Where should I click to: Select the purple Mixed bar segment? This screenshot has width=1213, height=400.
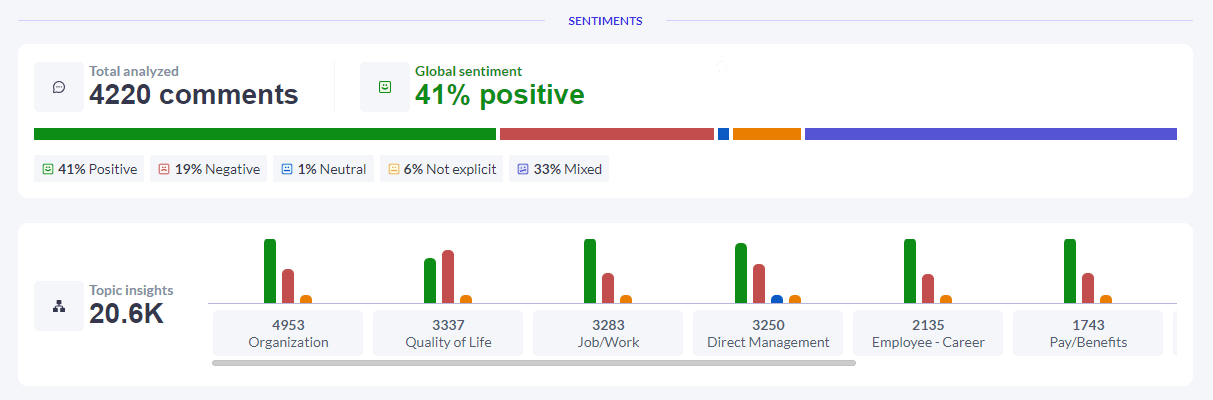tap(990, 134)
